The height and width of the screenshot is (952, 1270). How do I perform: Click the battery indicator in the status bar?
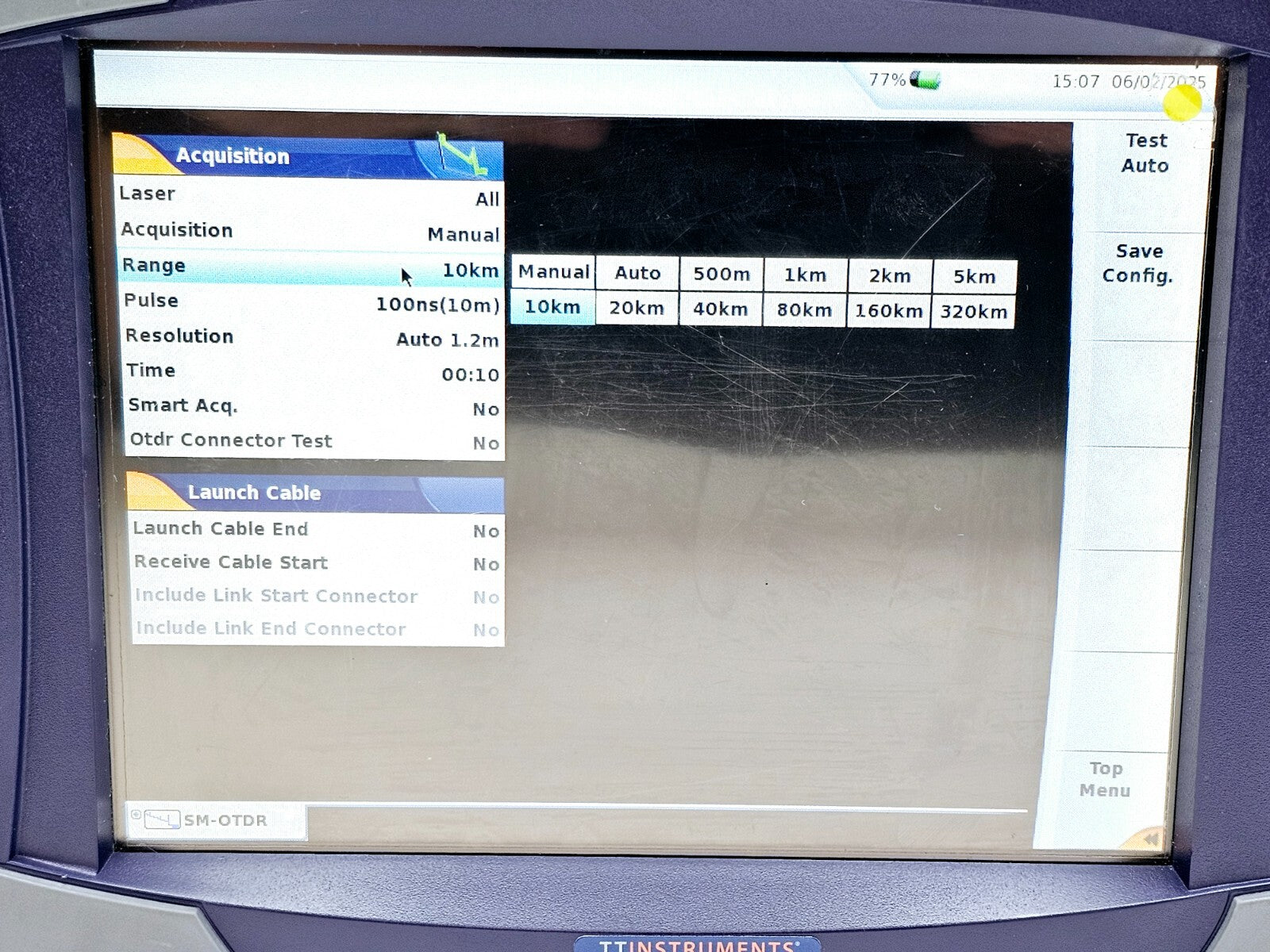click(x=927, y=78)
